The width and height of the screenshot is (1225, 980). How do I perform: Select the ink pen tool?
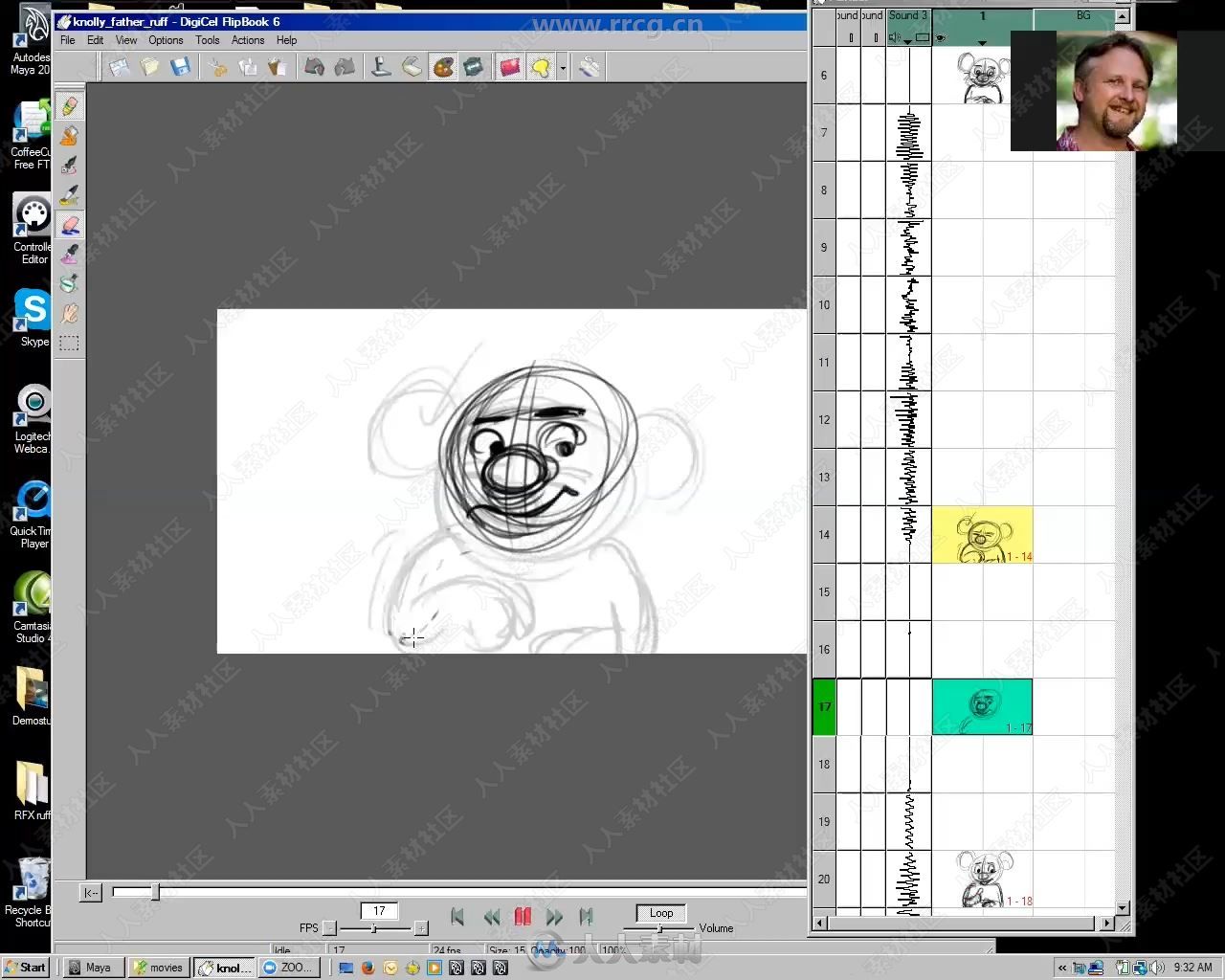tap(69, 166)
